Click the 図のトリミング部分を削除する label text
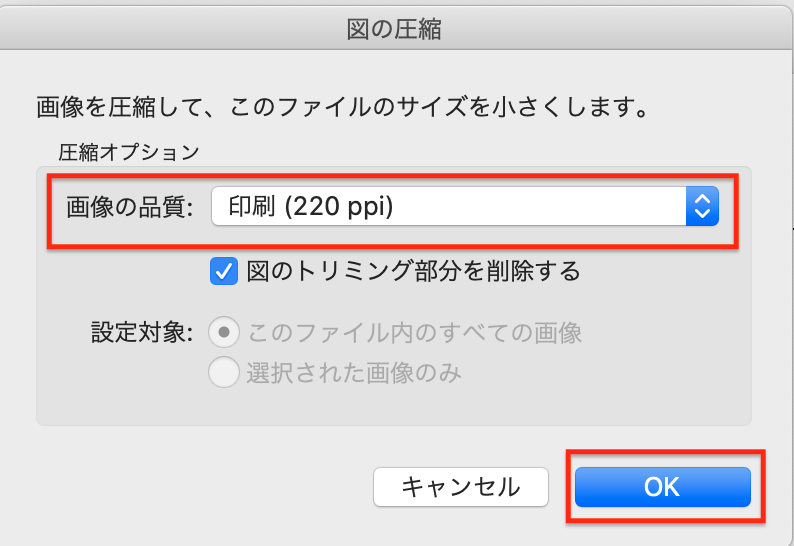Viewport: 794px width, 546px height. (412, 270)
